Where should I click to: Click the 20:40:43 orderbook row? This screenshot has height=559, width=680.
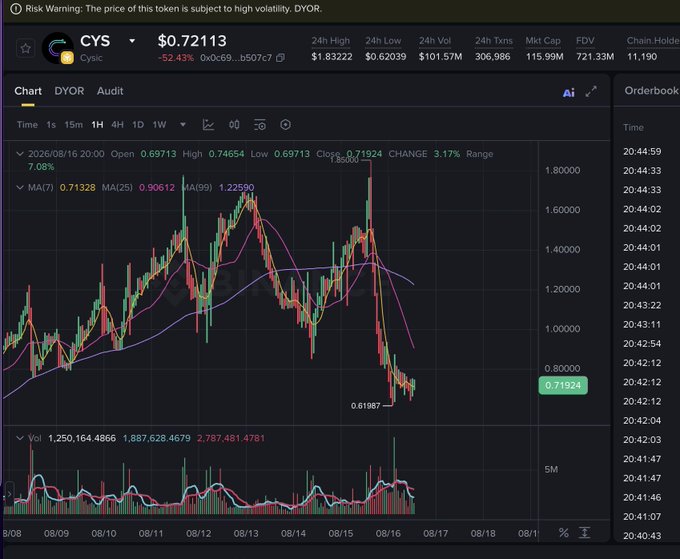tap(642, 536)
